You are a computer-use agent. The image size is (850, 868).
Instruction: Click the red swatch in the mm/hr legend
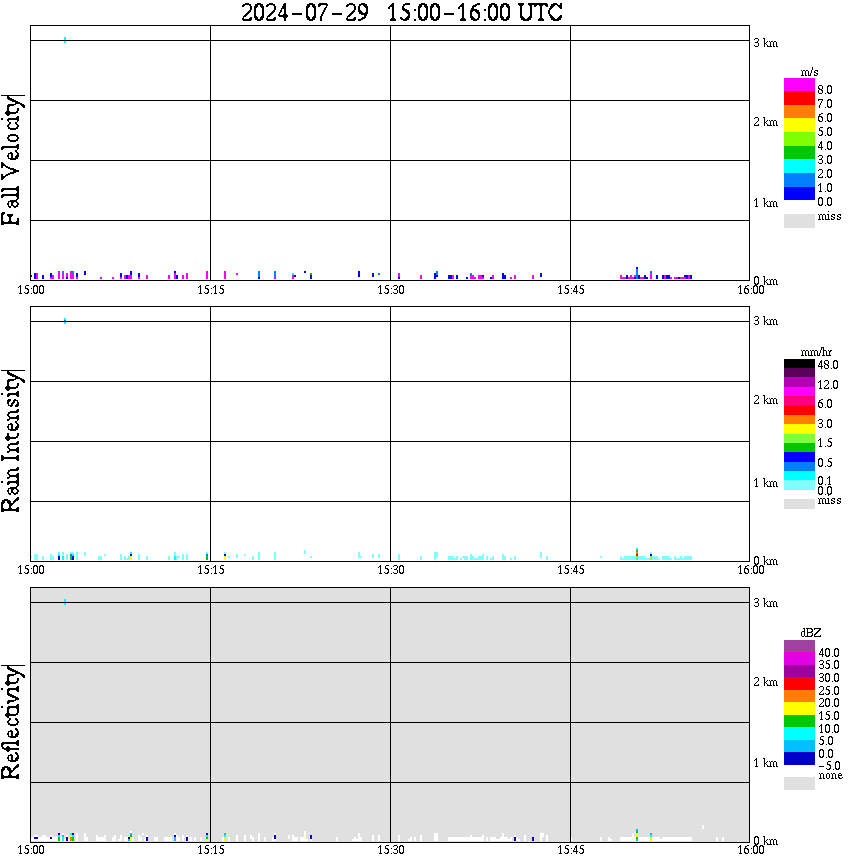pyautogui.click(x=799, y=409)
